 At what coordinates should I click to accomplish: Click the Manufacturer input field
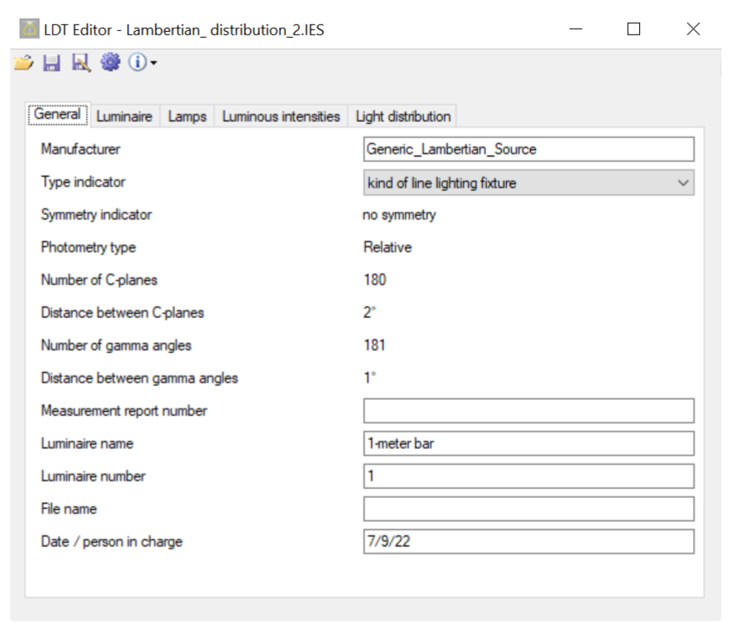point(529,149)
